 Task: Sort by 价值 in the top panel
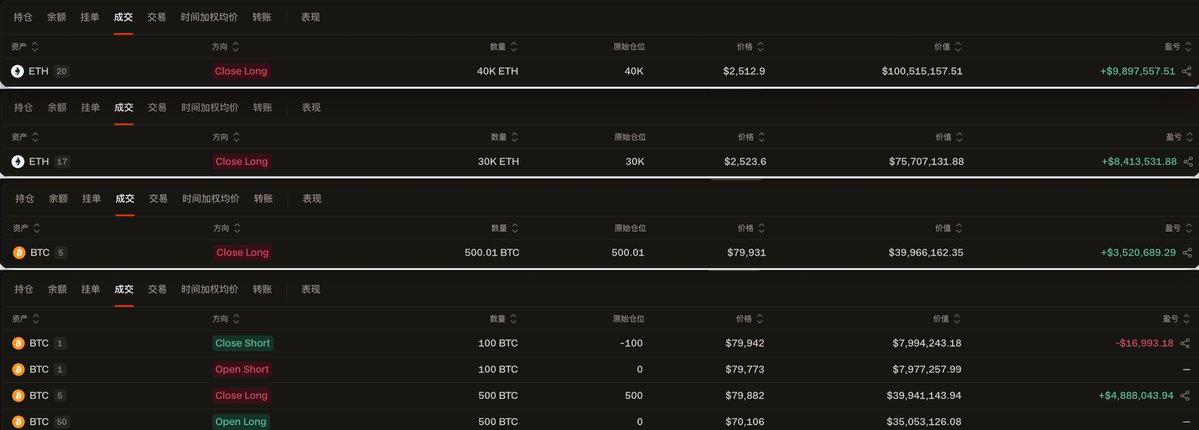[947, 47]
